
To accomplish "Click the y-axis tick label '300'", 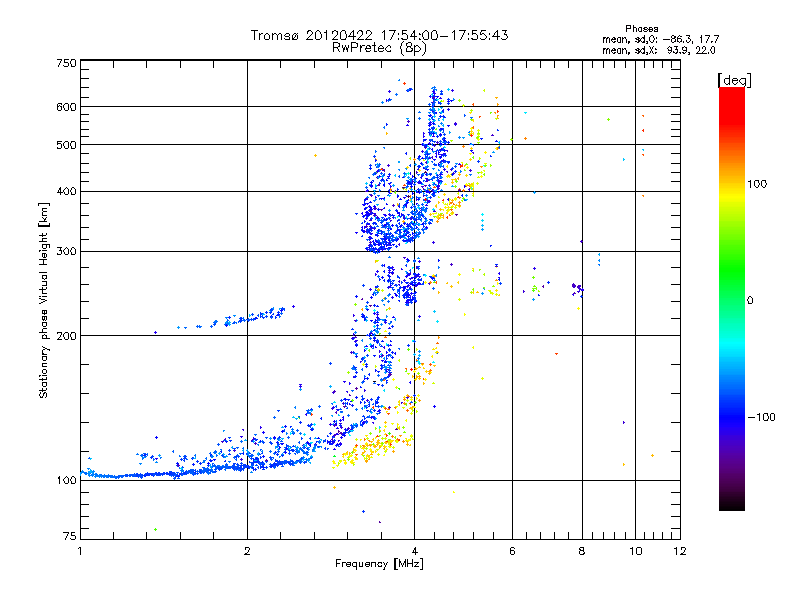I will click(x=67, y=252).
